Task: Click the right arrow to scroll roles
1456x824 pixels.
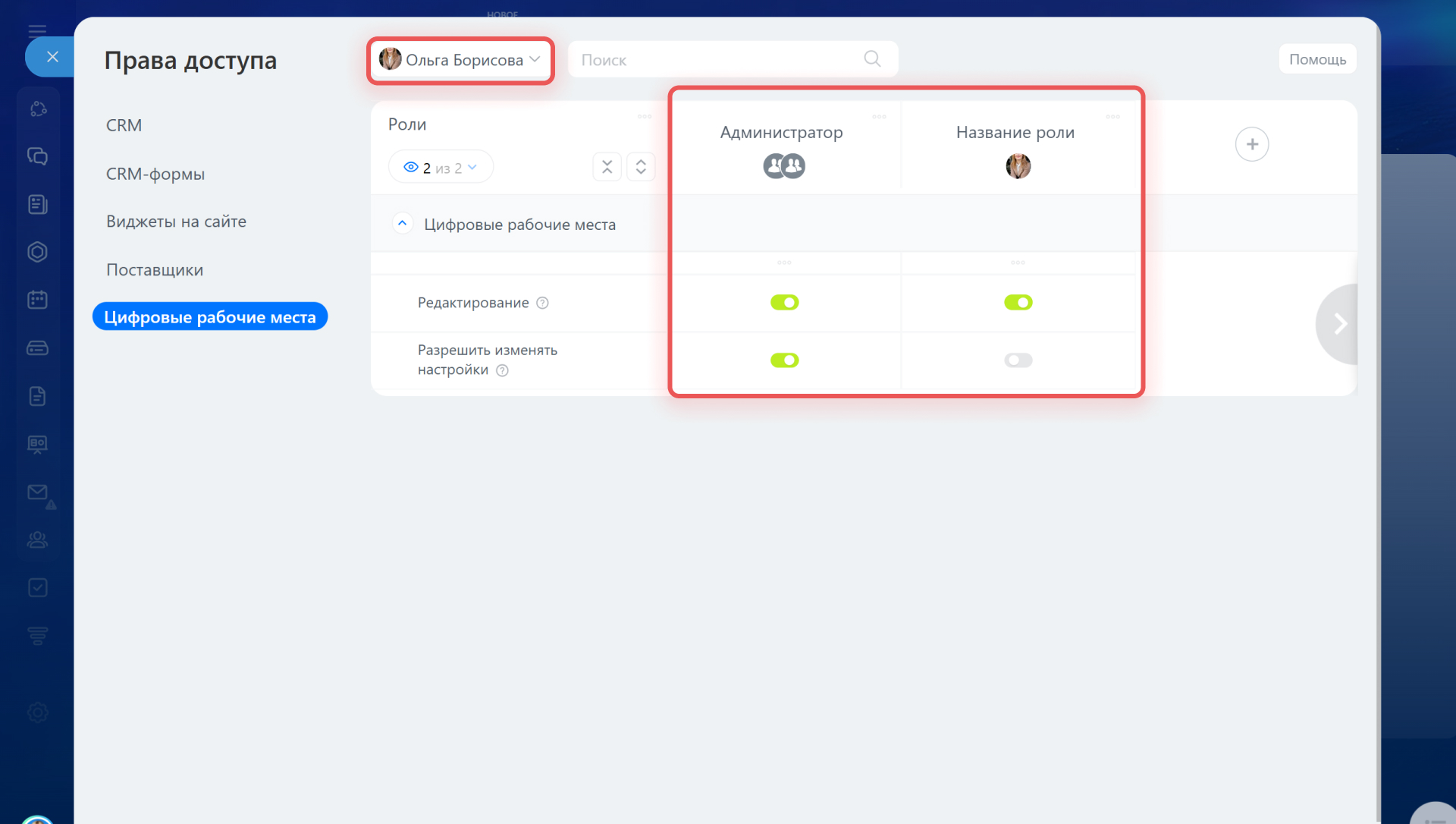Action: (x=1340, y=324)
